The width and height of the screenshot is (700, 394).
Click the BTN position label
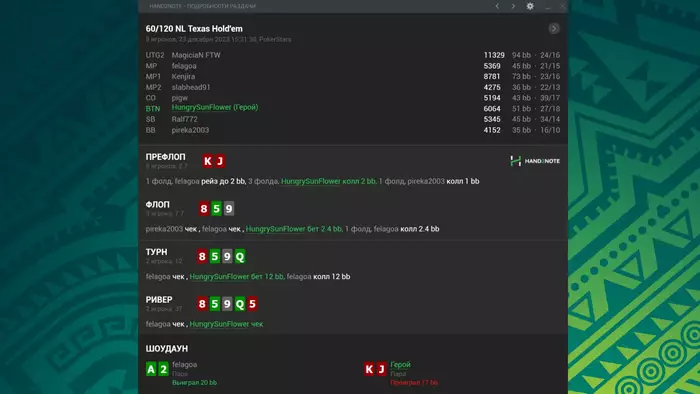point(153,108)
